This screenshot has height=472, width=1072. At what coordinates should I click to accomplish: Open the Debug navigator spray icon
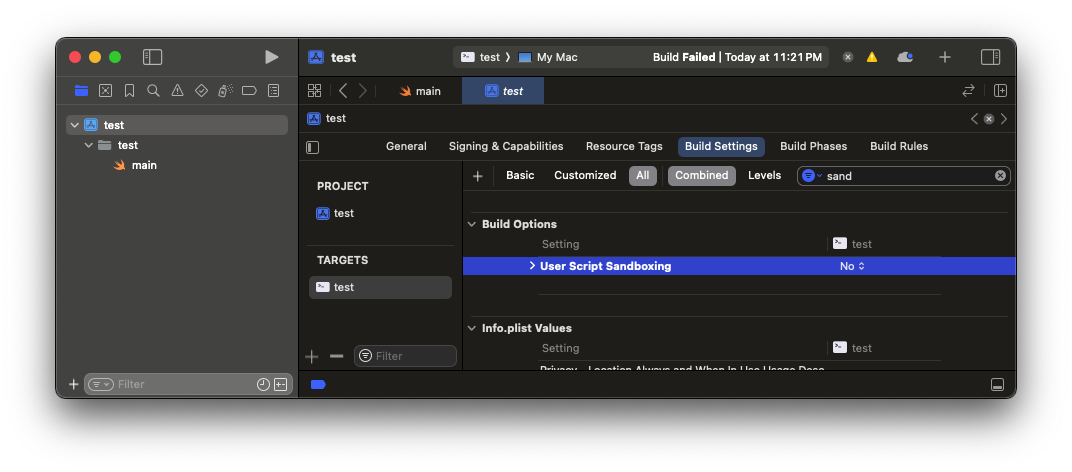(226, 90)
